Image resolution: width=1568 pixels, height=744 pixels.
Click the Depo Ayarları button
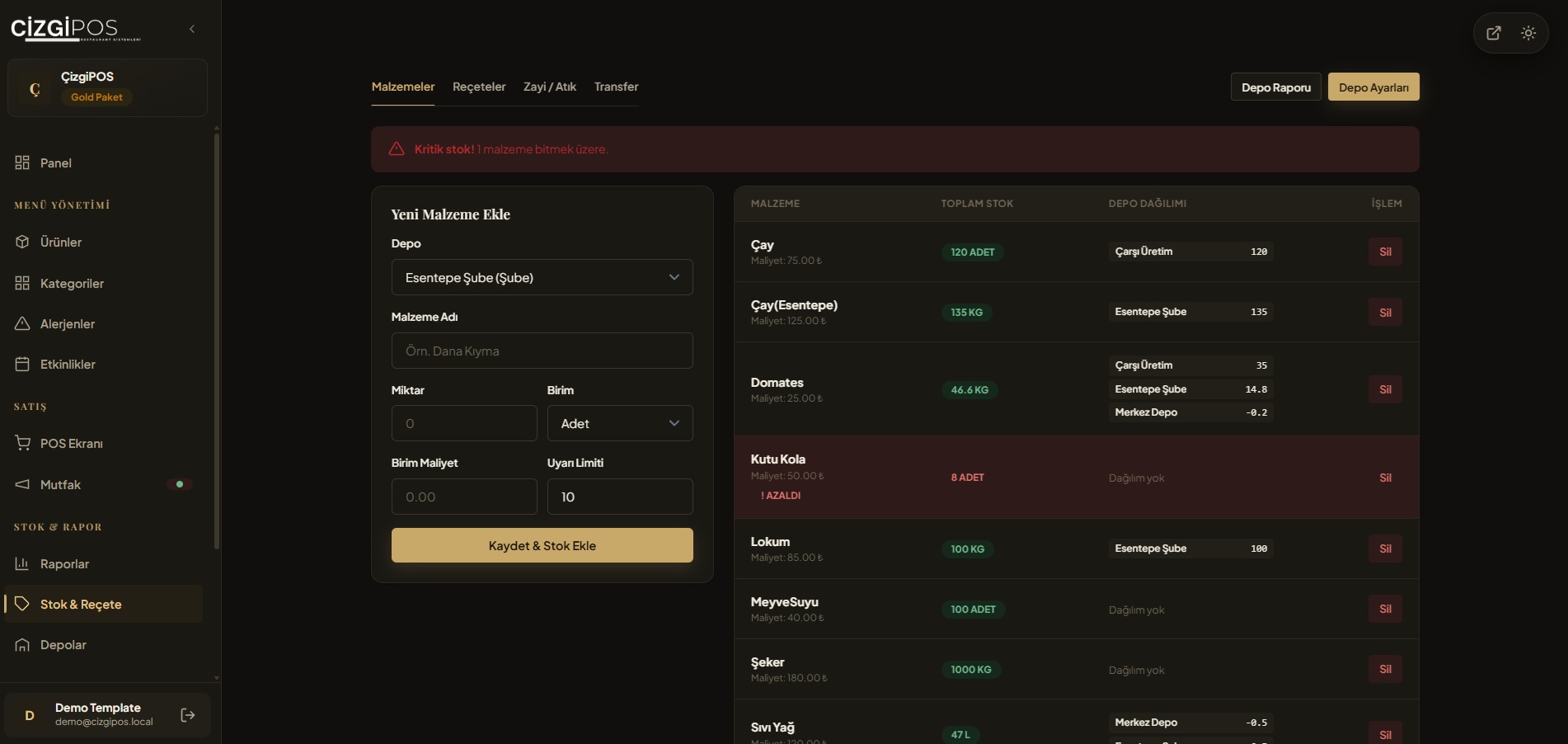pyautogui.click(x=1373, y=87)
